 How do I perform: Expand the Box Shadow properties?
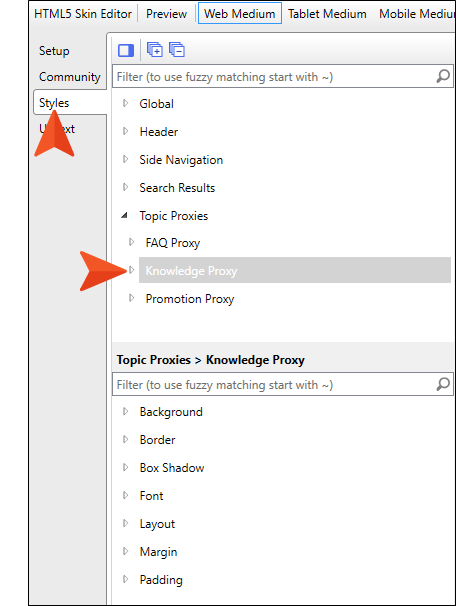pos(125,467)
